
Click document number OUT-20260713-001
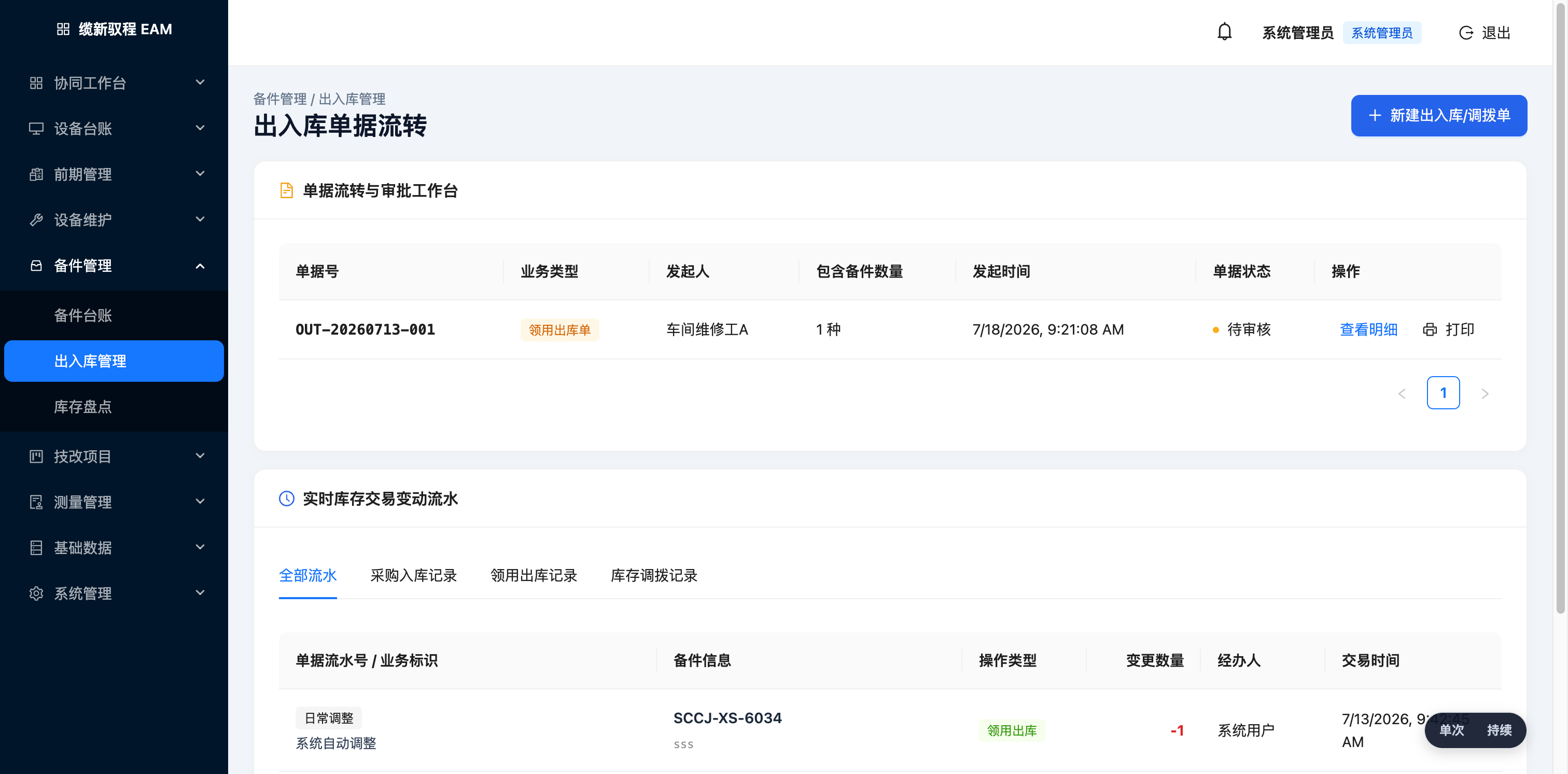click(365, 329)
